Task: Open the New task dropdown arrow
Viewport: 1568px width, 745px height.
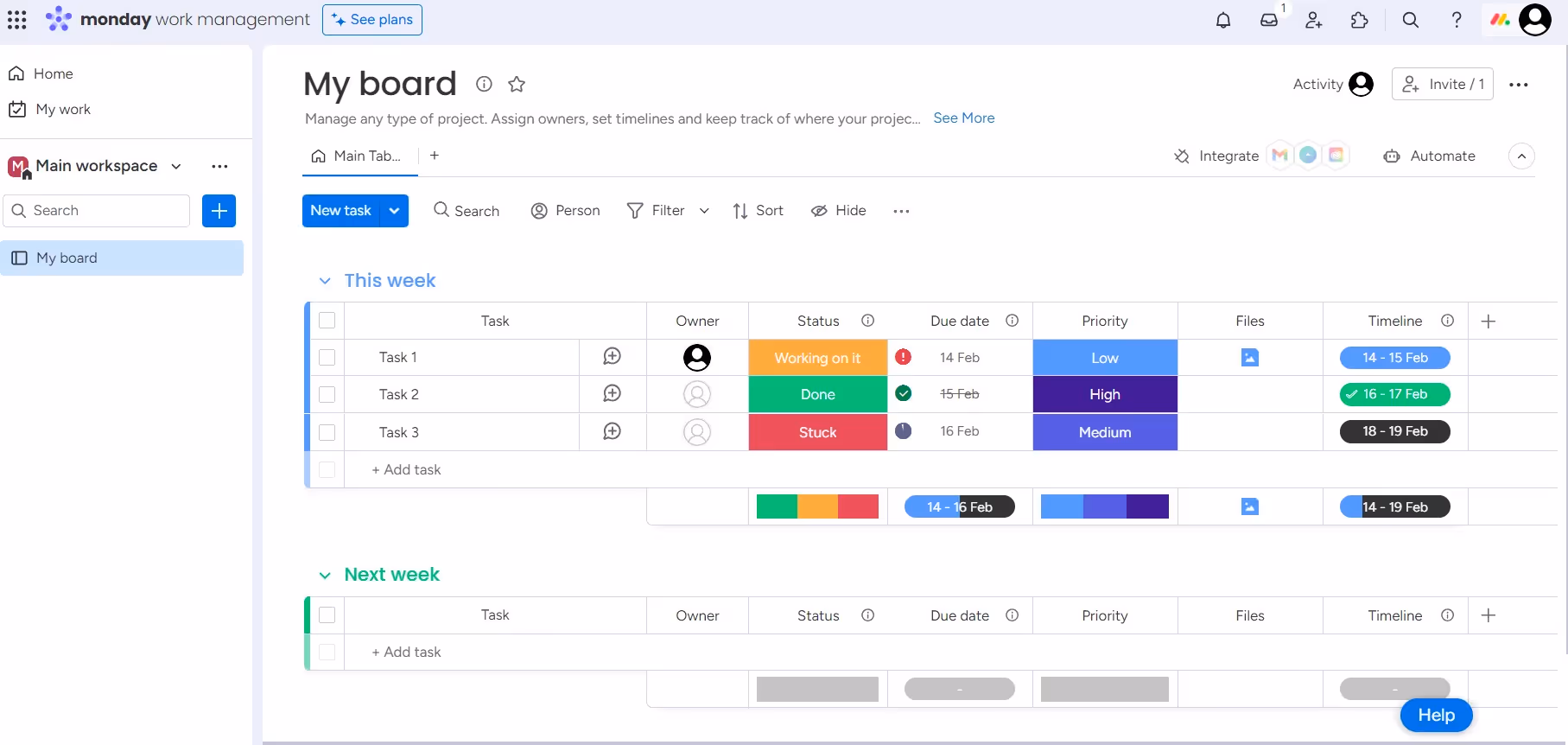Action: click(x=395, y=211)
